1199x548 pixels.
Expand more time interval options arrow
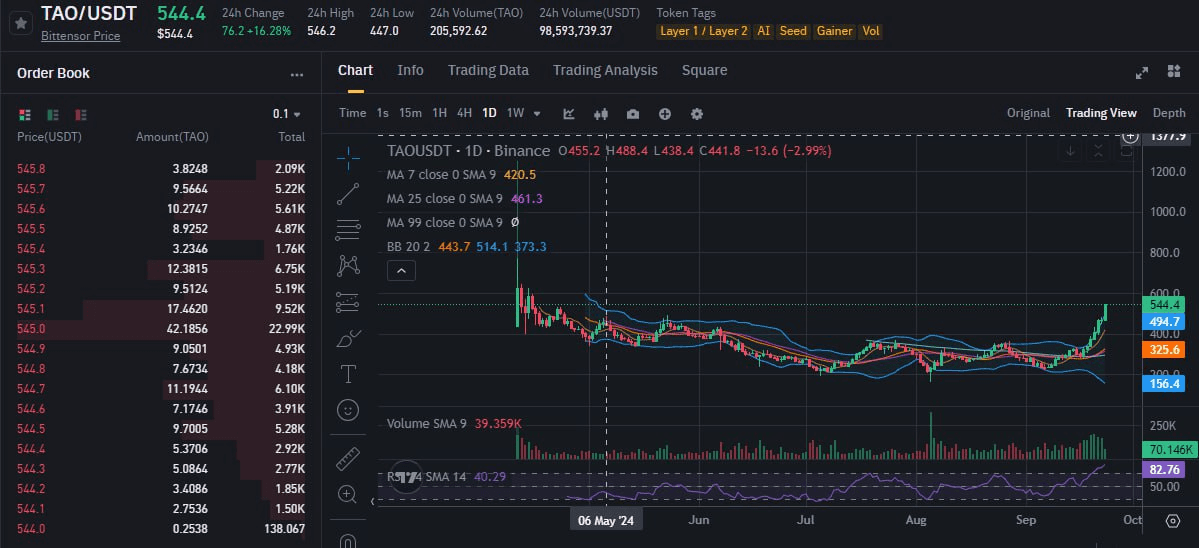537,113
